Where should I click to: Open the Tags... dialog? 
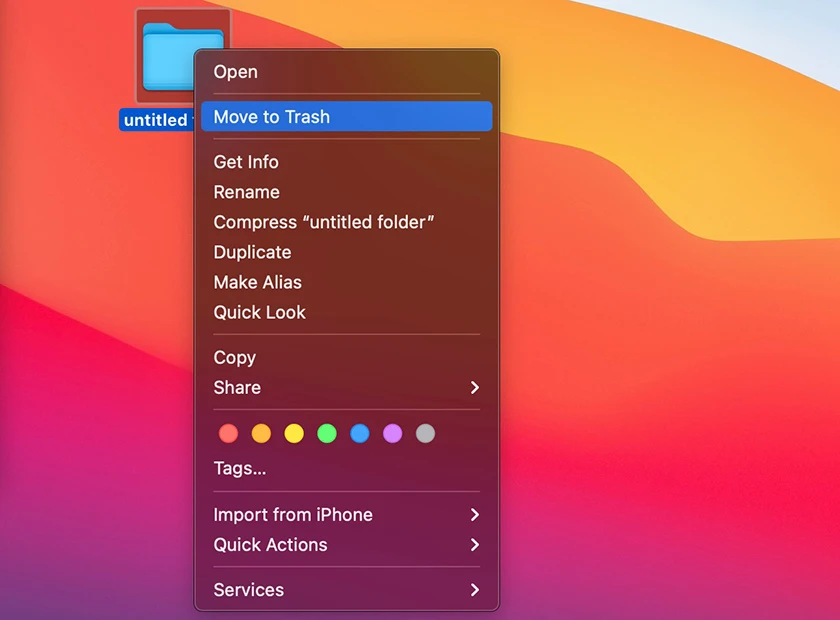point(347,468)
